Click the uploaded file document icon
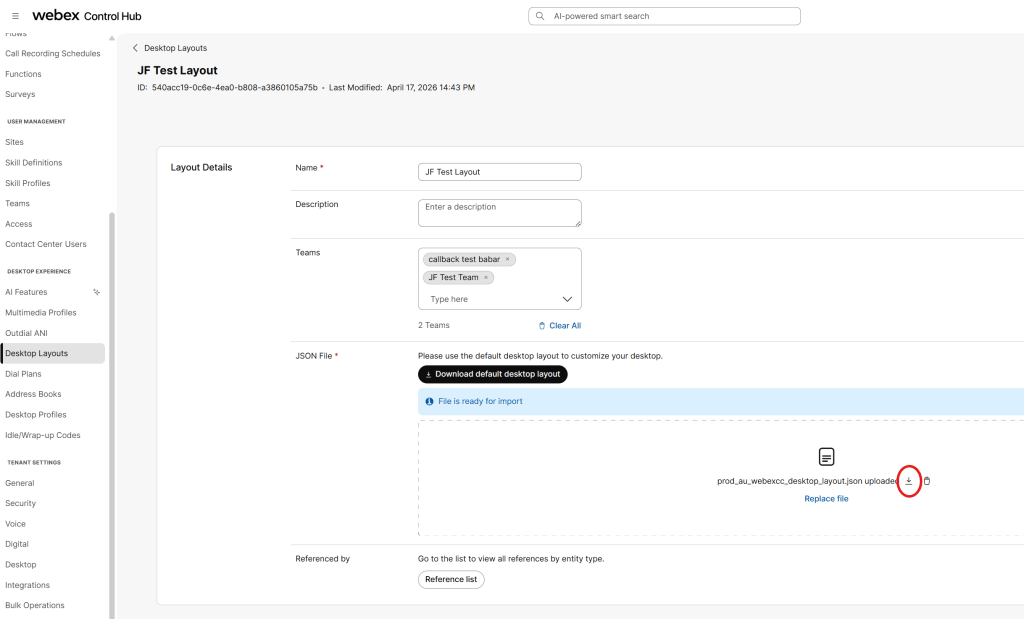Image resolution: width=1024 pixels, height=619 pixels. pos(826,457)
